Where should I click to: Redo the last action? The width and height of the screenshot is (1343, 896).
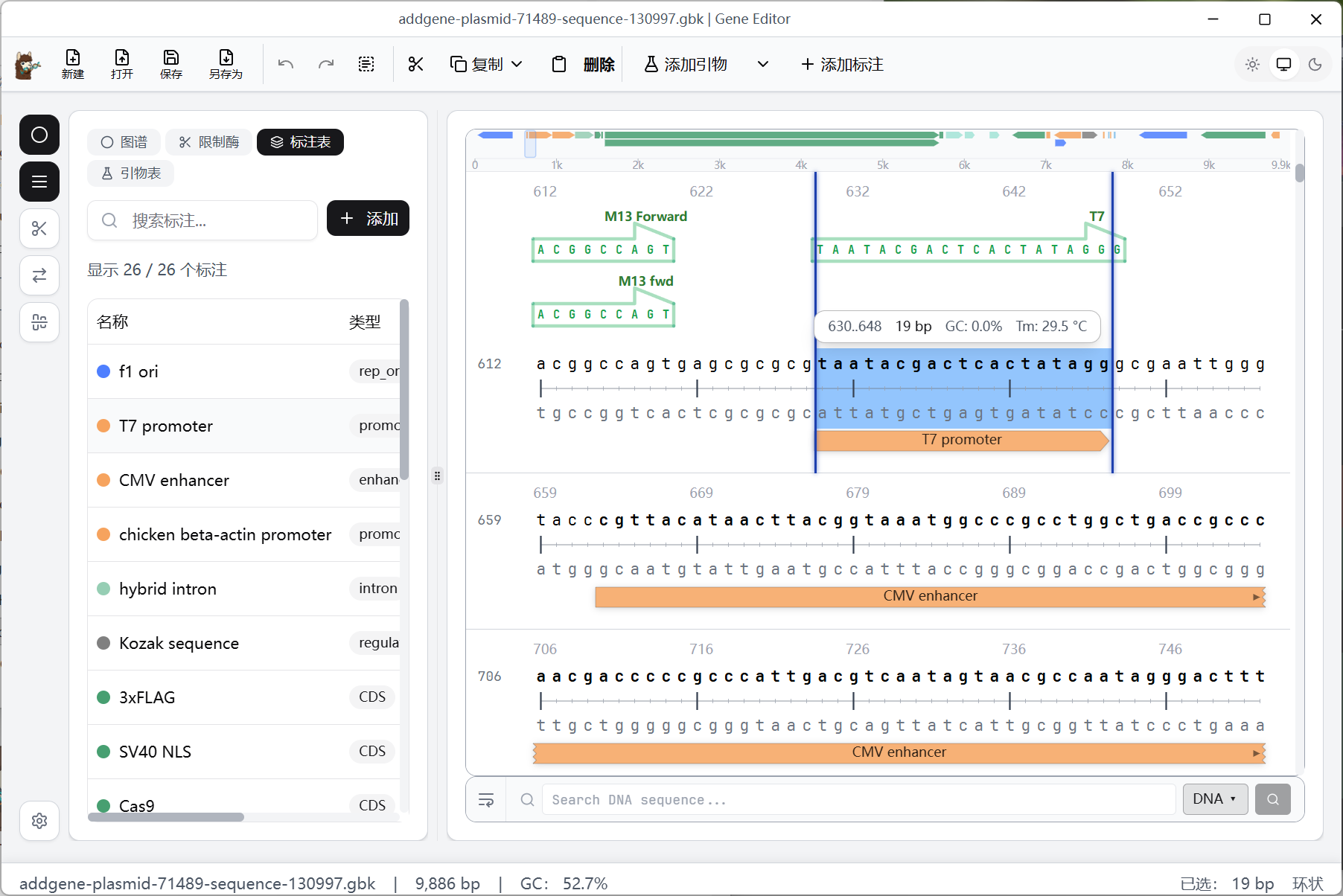point(326,64)
